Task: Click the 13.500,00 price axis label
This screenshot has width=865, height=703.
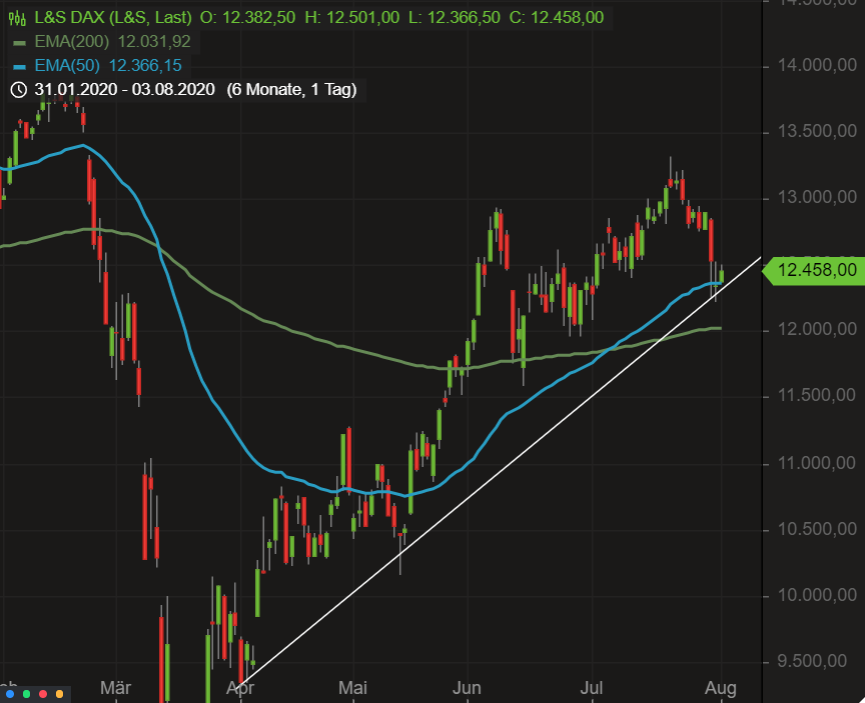Action: coord(817,131)
